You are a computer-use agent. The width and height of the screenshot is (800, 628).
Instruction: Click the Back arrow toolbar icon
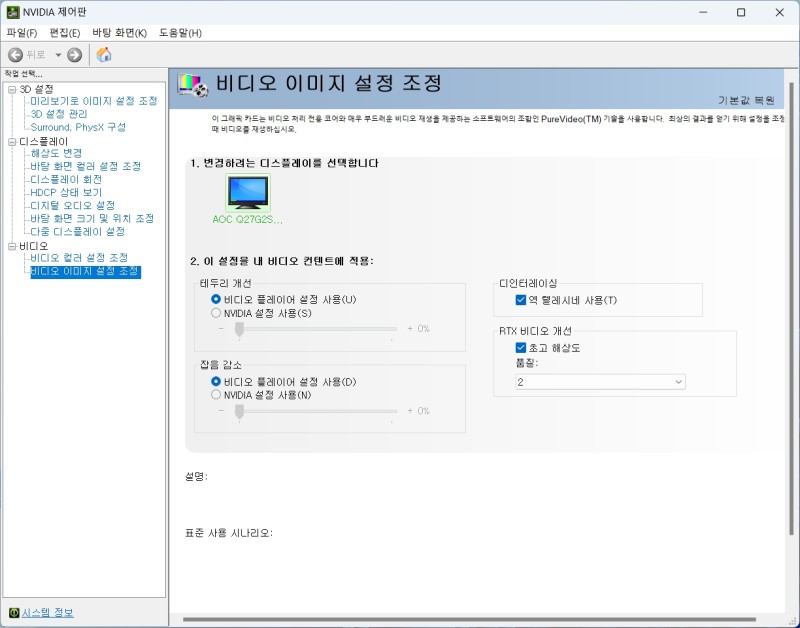tap(15, 55)
